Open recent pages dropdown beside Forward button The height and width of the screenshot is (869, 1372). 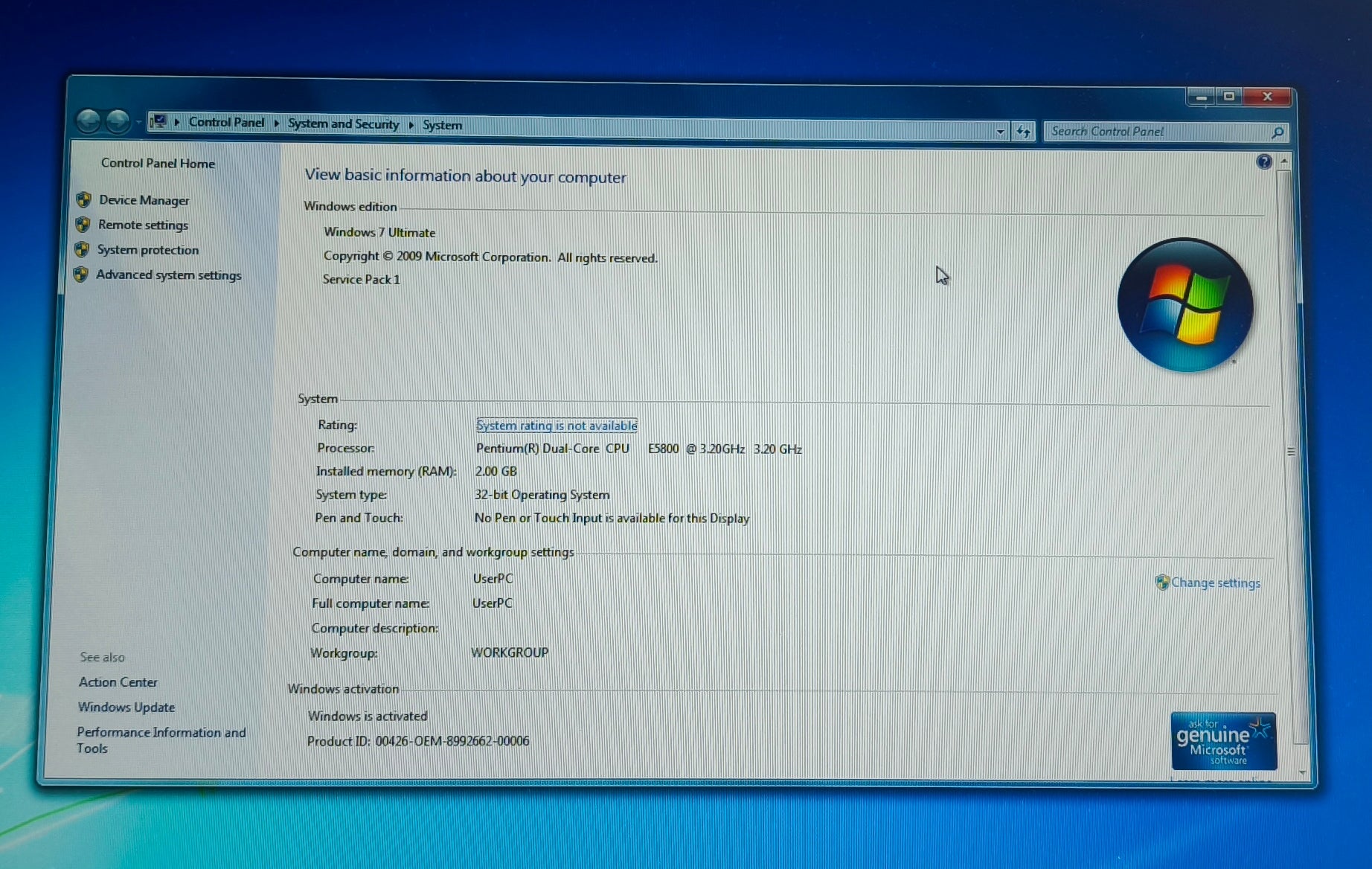coord(138,122)
